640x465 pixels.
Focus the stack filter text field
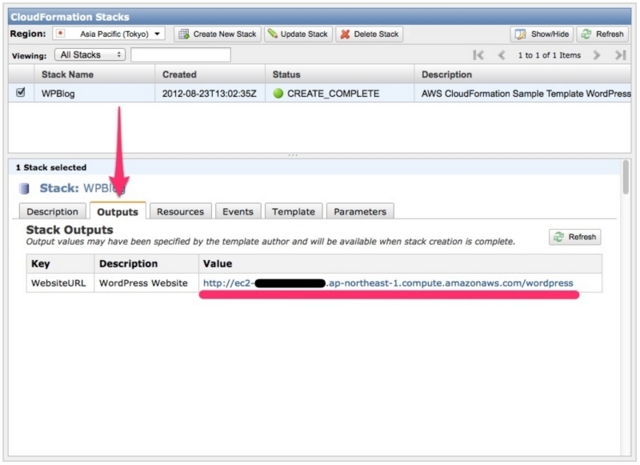[181, 55]
